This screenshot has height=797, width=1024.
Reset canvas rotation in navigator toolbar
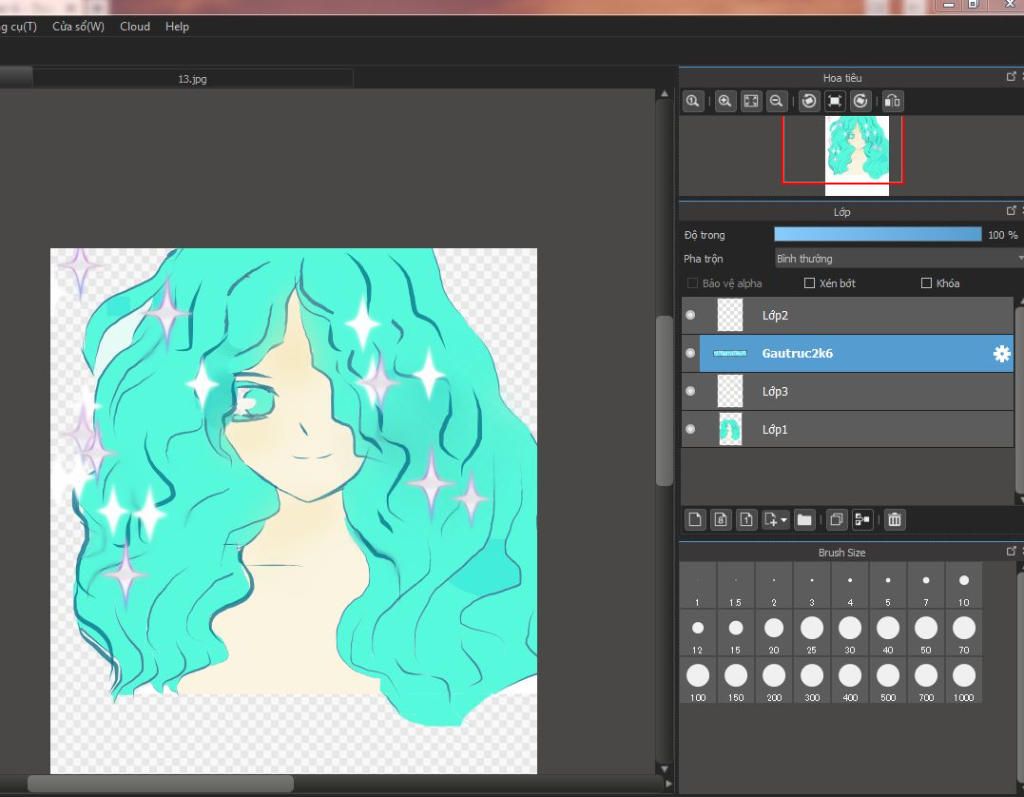click(835, 101)
